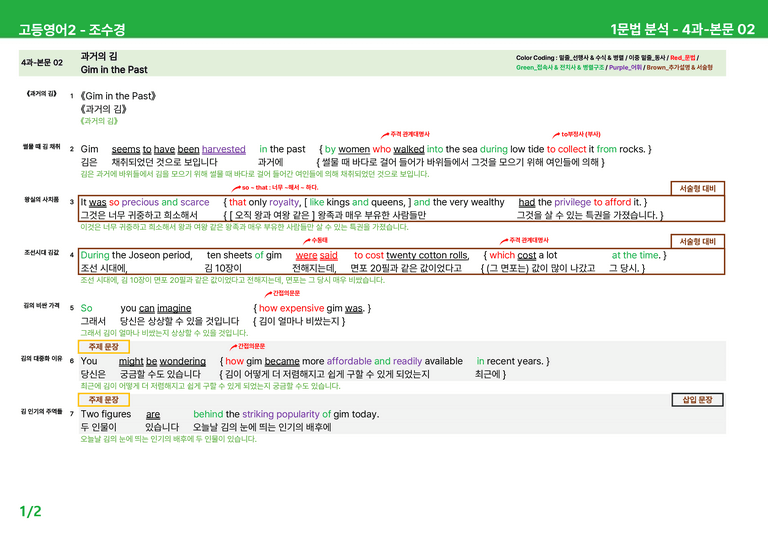This screenshot has width=768, height=543.
Task: Click the 1/2 page indicator
Action: tap(30, 512)
